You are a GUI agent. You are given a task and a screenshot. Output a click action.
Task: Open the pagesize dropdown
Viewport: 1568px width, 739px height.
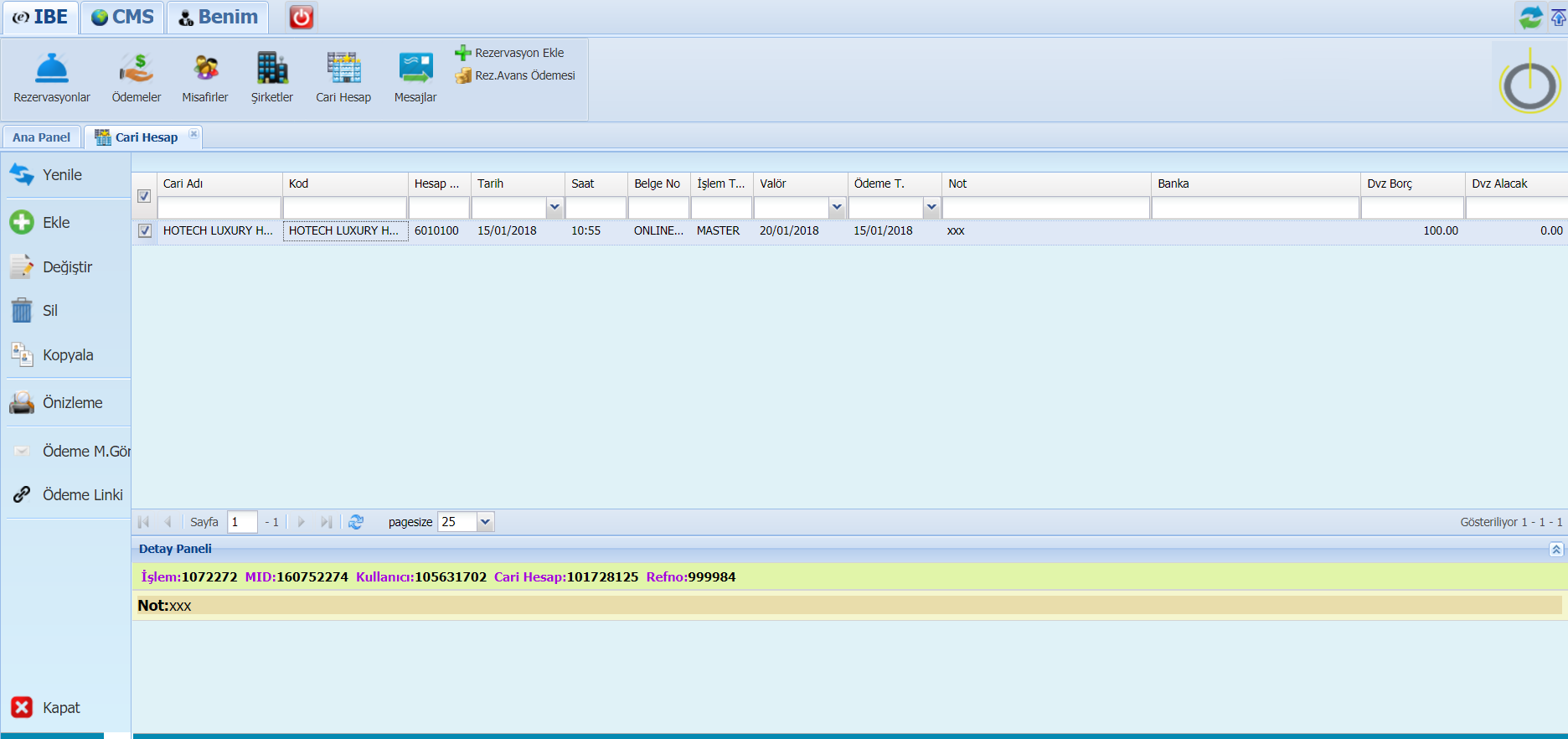click(x=486, y=522)
